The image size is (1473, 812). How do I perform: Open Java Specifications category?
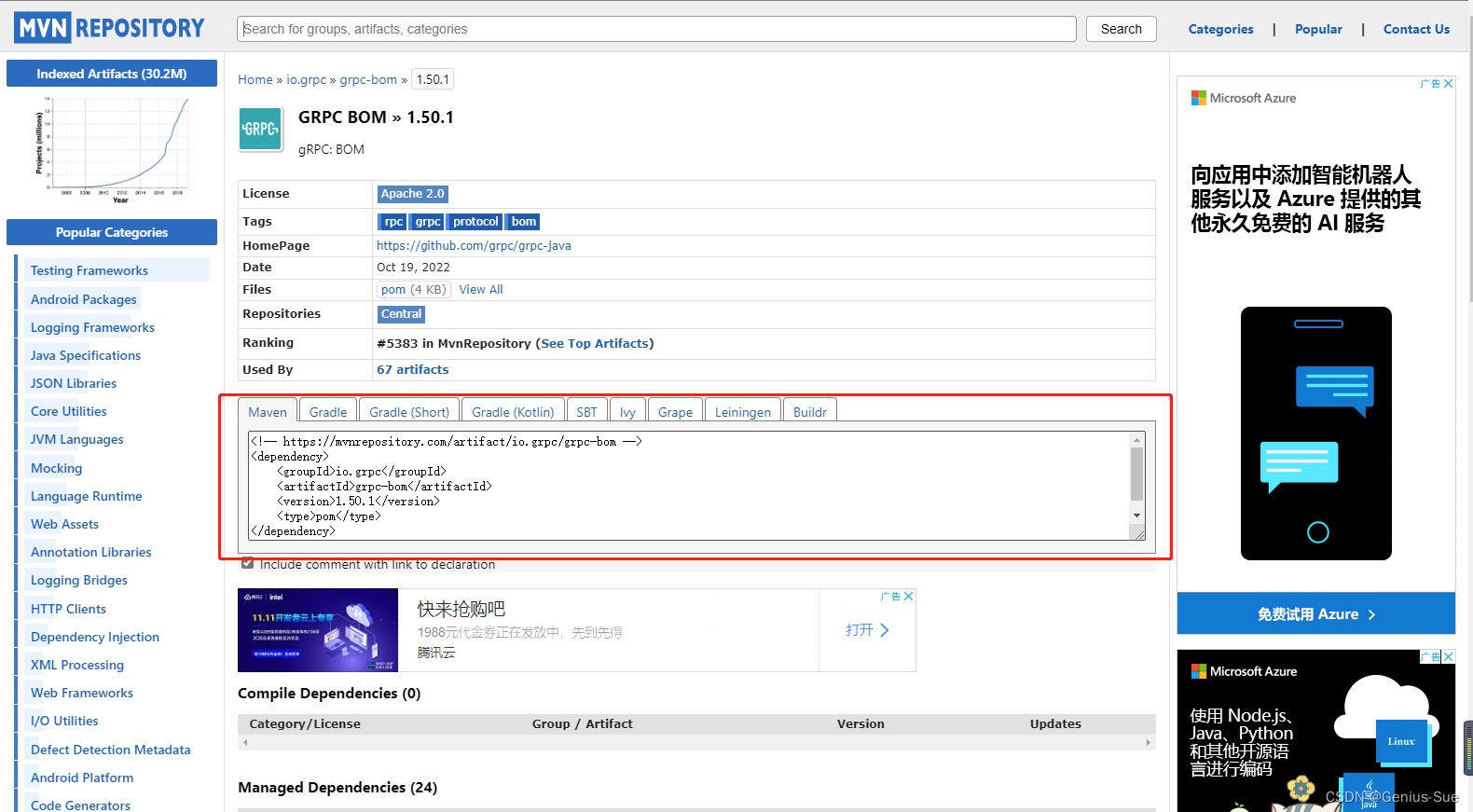coord(86,355)
